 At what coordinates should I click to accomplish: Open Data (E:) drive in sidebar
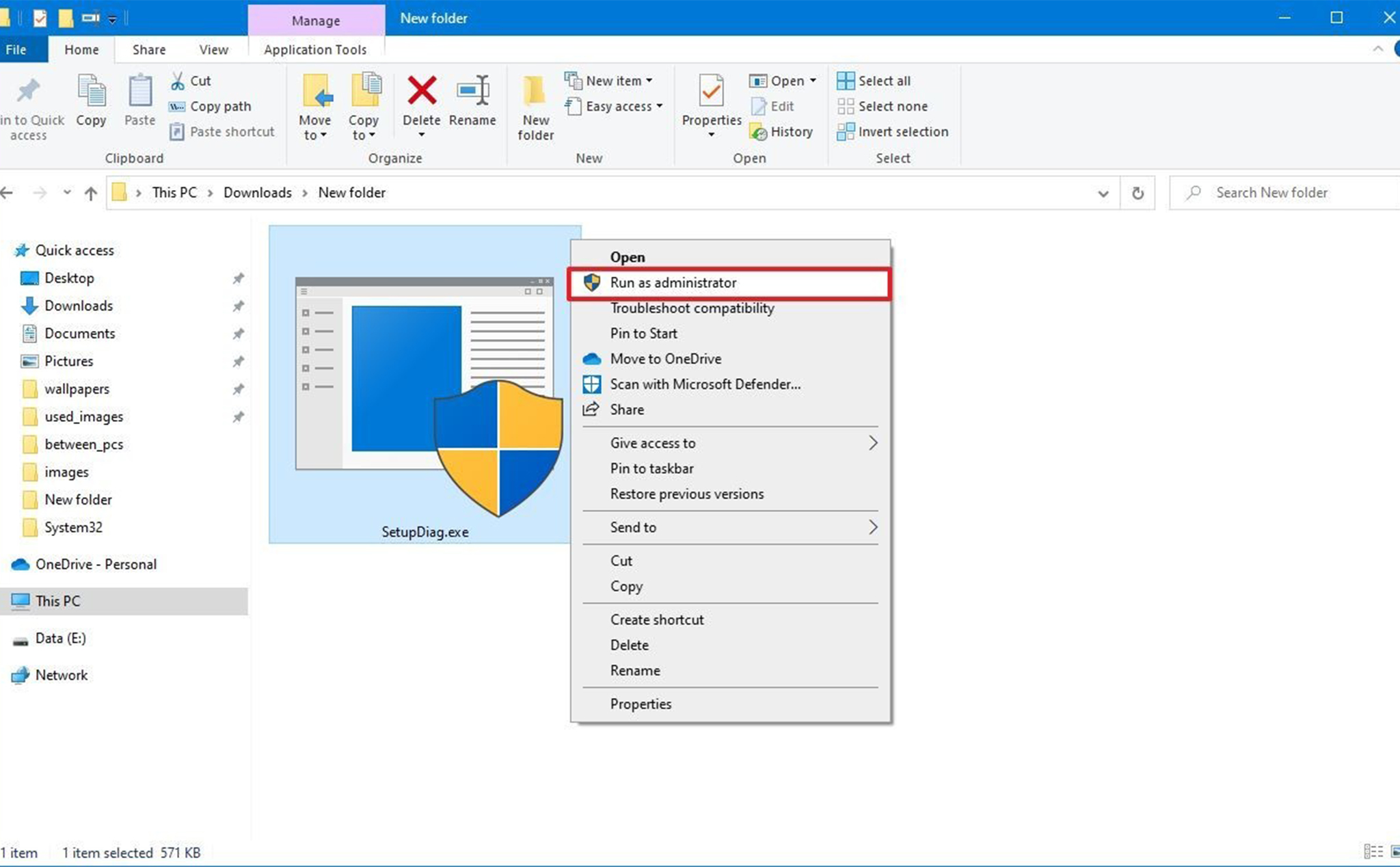(60, 638)
